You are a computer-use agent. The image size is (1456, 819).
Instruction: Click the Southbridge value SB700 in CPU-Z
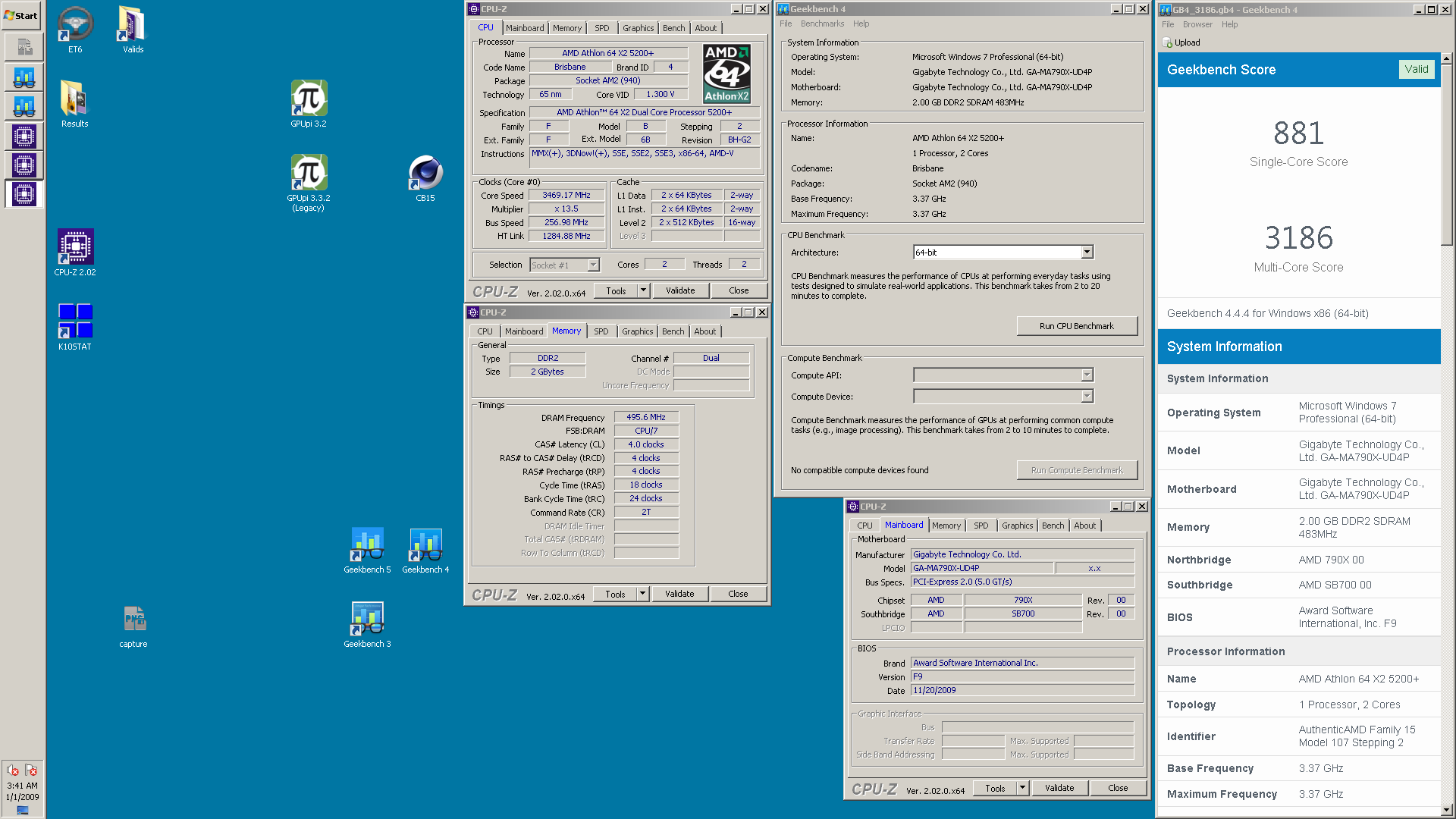pyautogui.click(x=1023, y=613)
